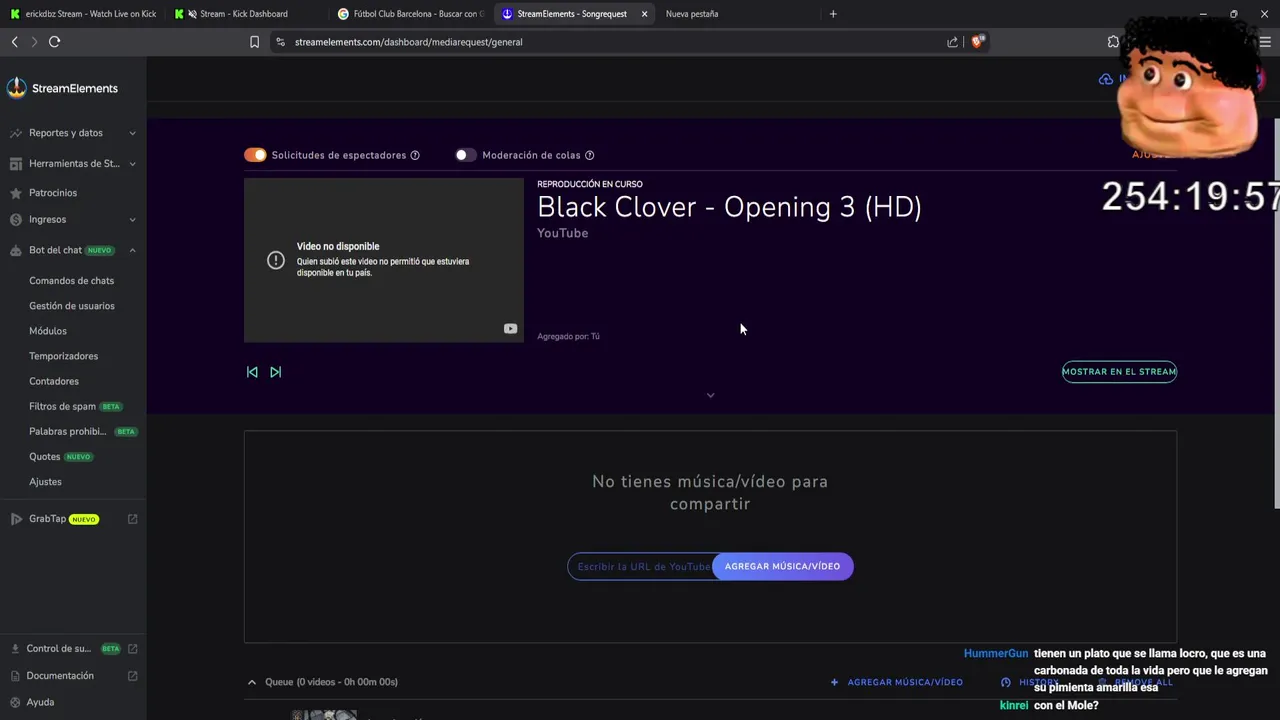This screenshot has height=720, width=1280.
Task: Open Filtros de spam menu item
Action: (62, 407)
